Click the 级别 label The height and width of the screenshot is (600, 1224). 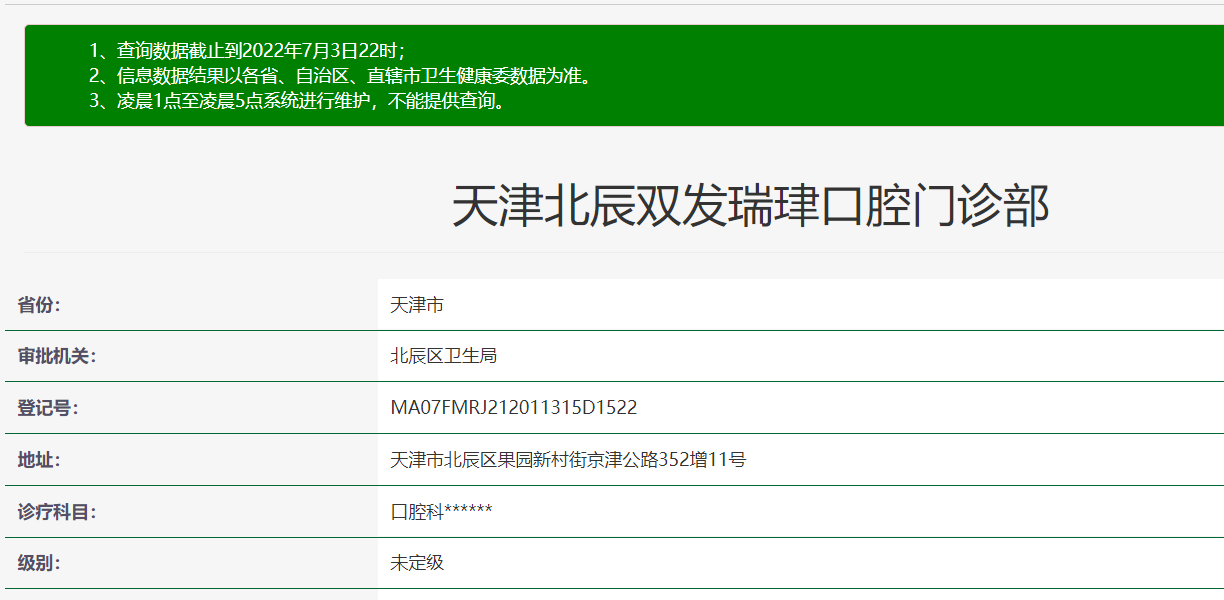pyautogui.click(x=39, y=563)
